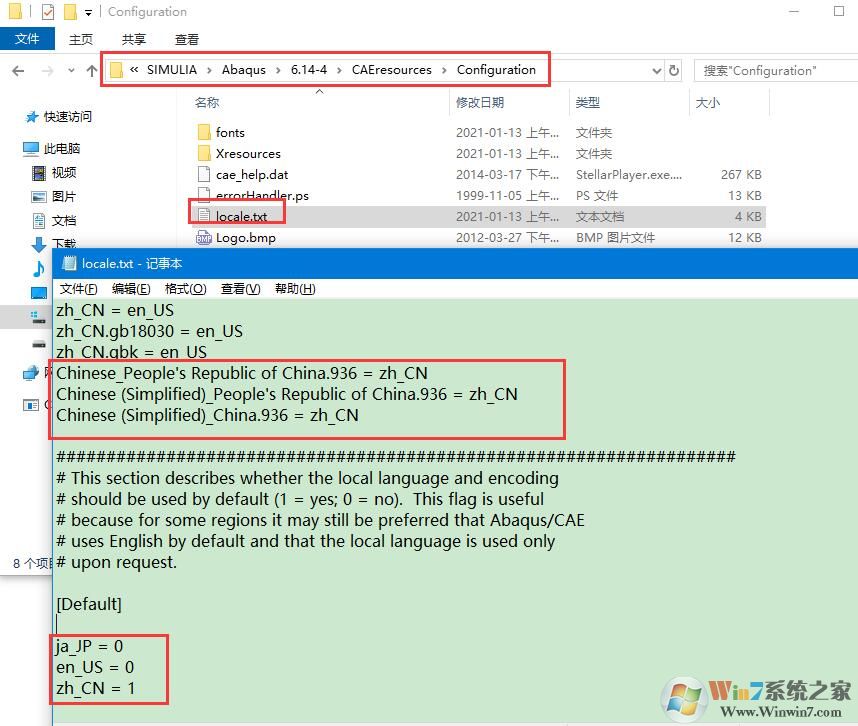Refresh the Configuration folder view
Image resolution: width=858 pixels, height=726 pixels.
pos(674,71)
